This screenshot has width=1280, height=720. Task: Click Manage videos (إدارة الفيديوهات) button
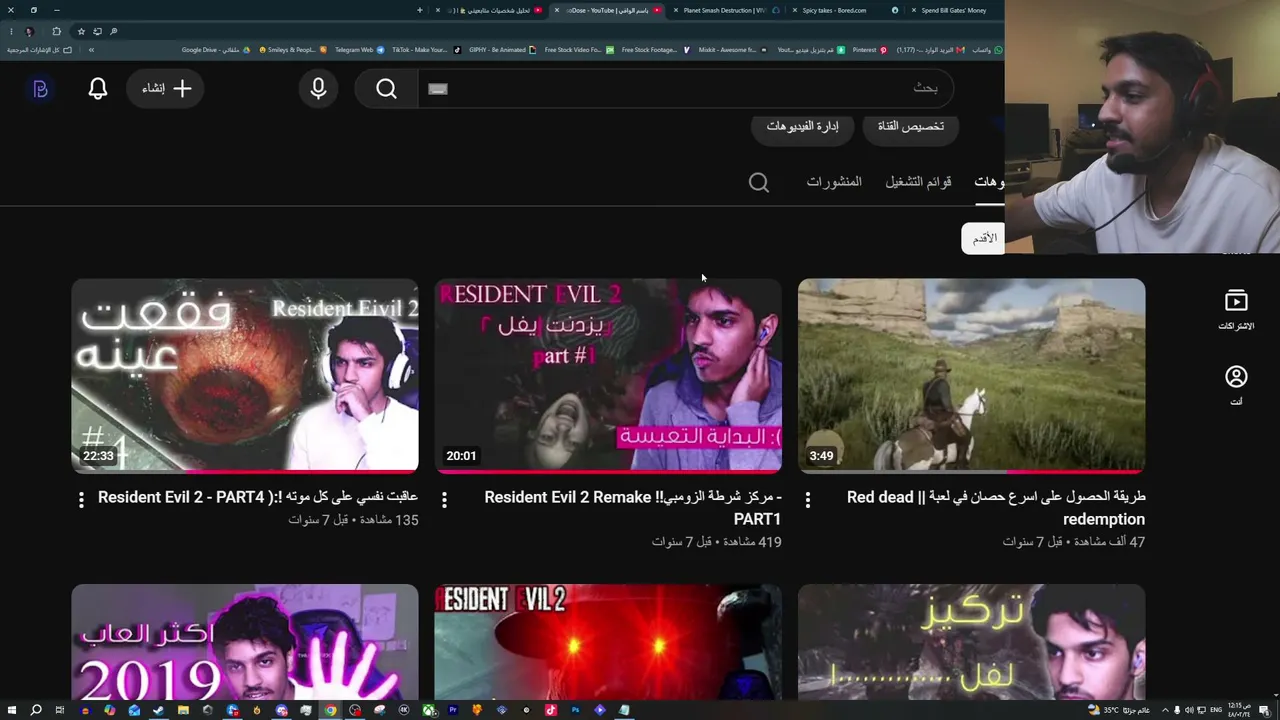click(803, 126)
